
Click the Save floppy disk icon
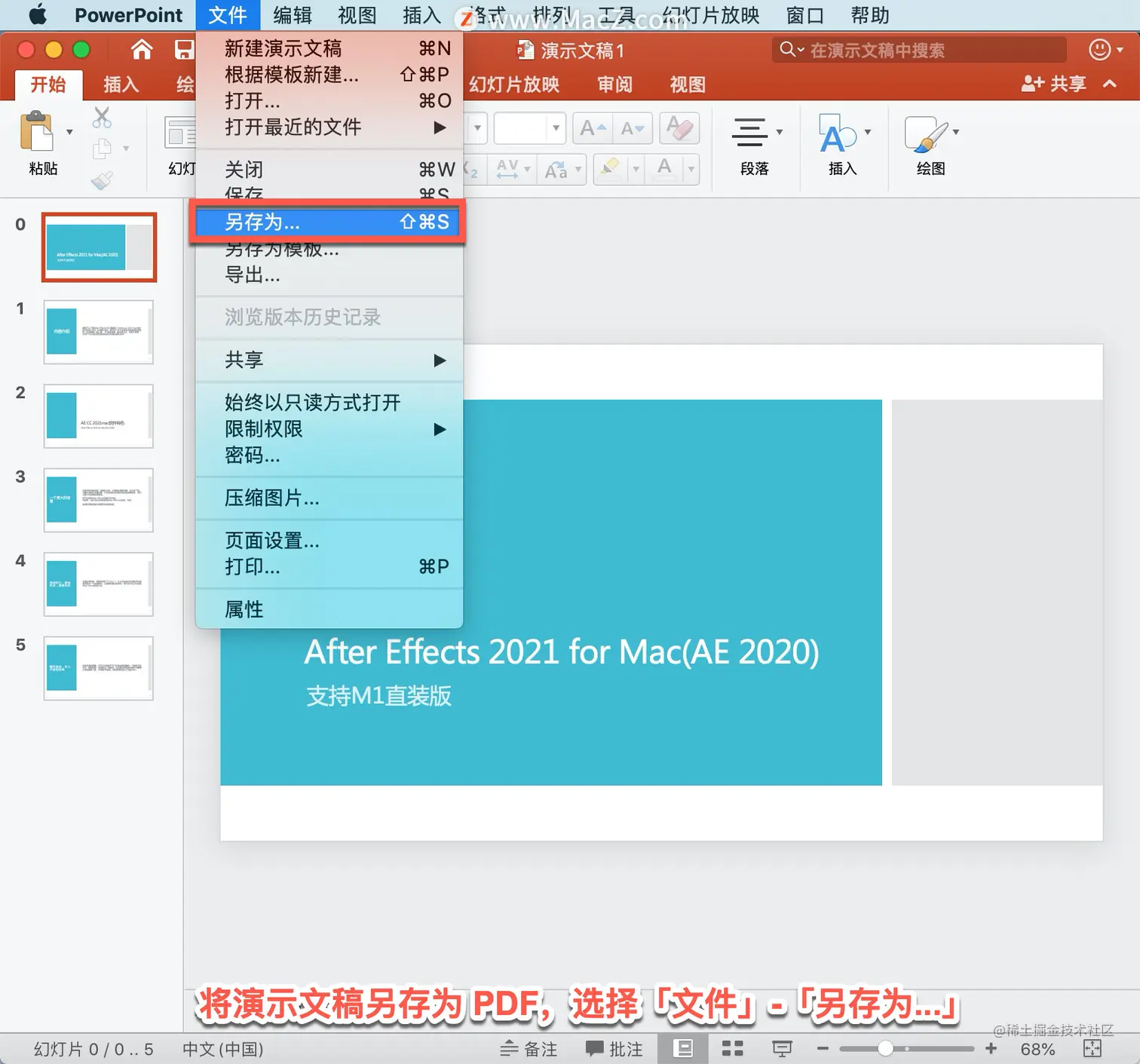[184, 50]
